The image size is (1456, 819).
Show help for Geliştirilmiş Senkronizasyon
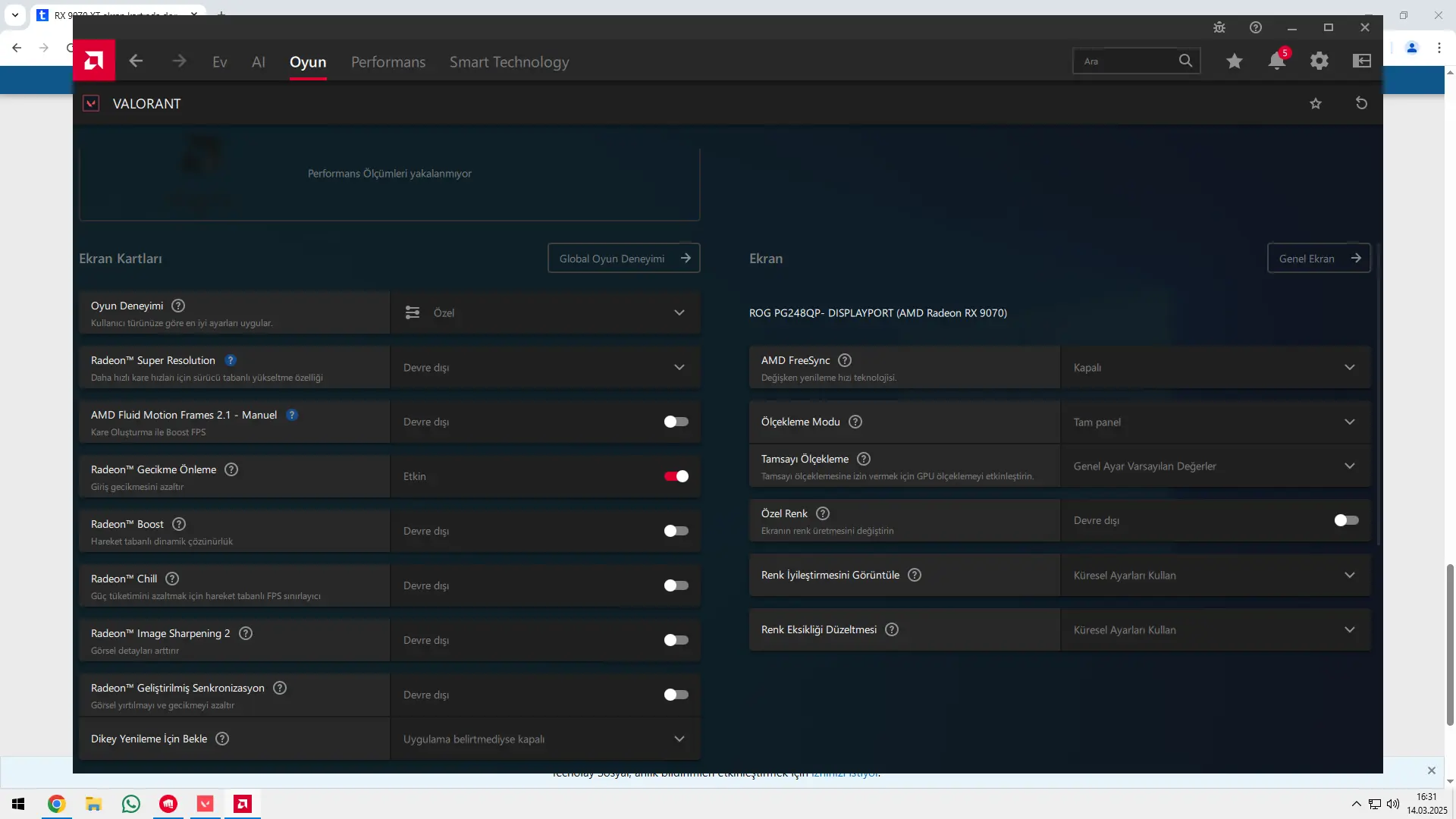280,688
